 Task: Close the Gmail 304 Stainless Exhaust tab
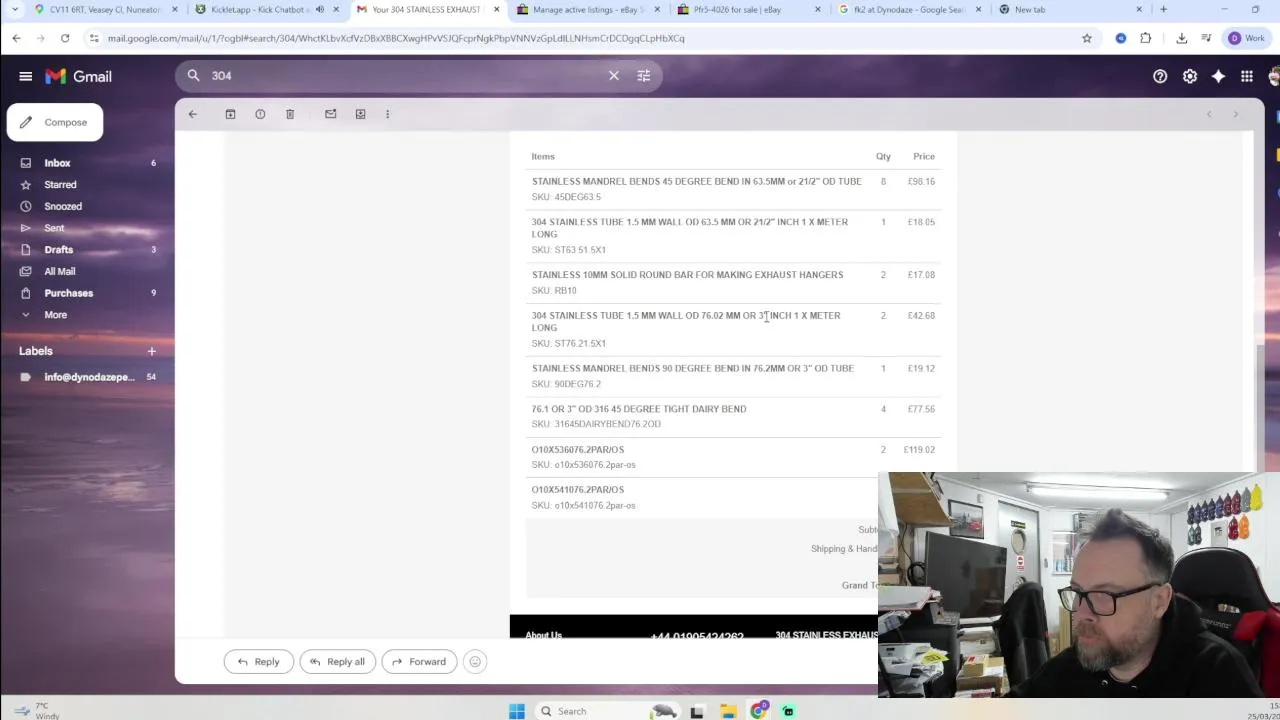(x=496, y=10)
